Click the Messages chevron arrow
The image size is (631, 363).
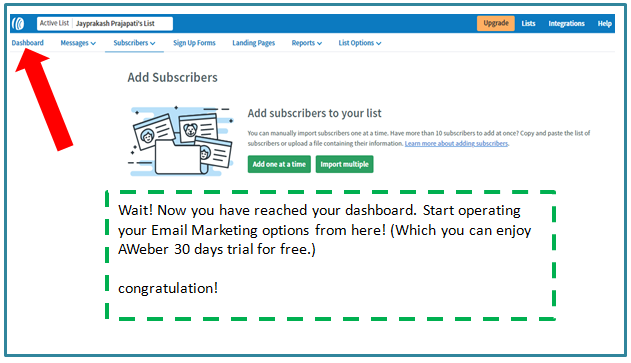(93, 43)
